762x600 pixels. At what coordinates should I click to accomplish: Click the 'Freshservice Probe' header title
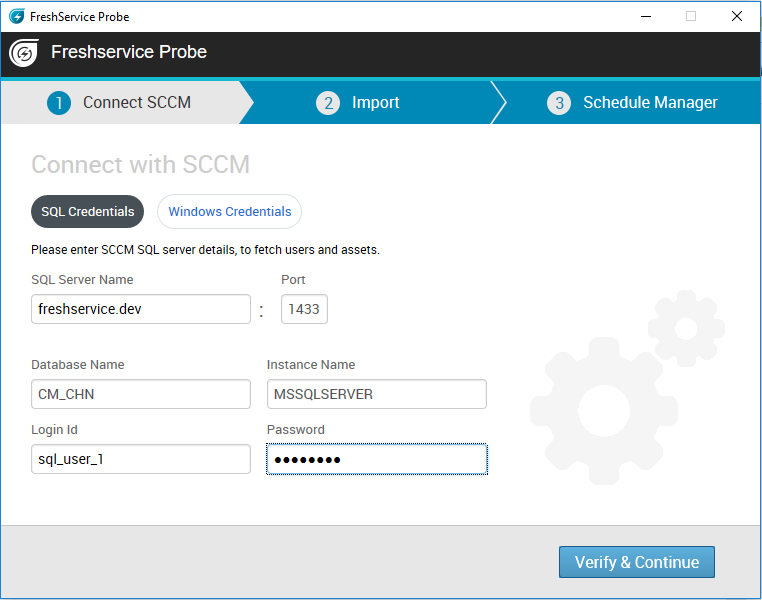129,52
